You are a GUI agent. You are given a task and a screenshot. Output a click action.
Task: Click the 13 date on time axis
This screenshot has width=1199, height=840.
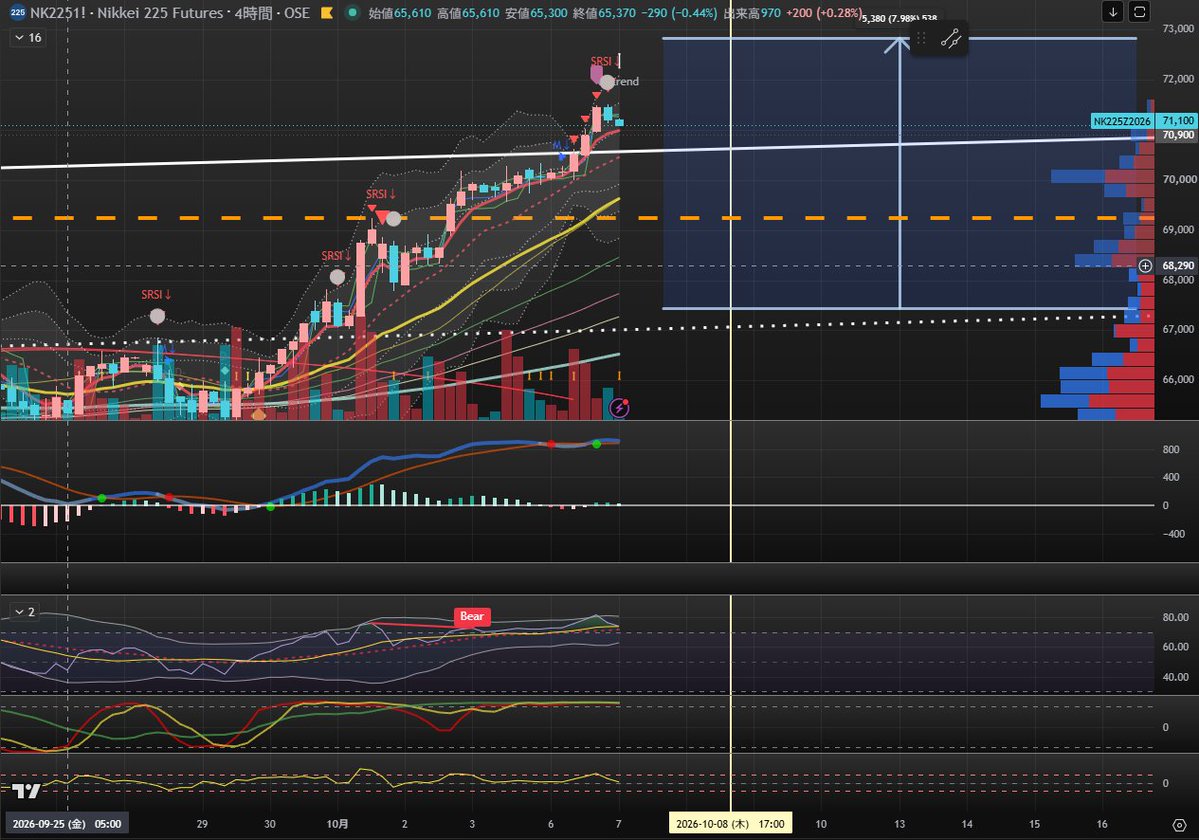[x=899, y=824]
